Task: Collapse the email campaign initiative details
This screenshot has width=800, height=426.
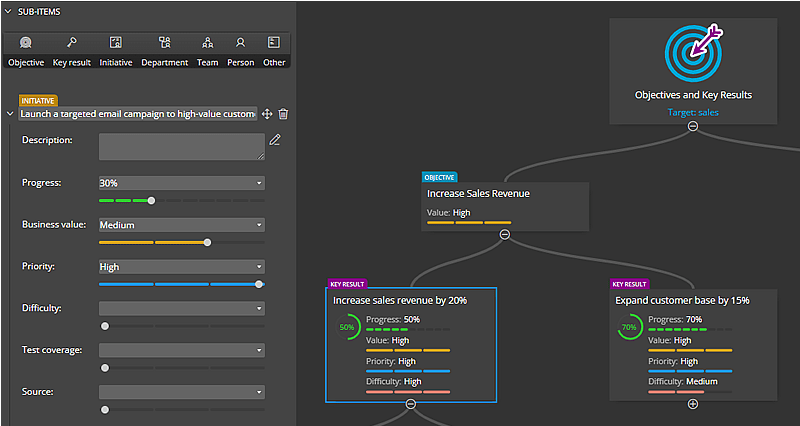Action: 10,114
